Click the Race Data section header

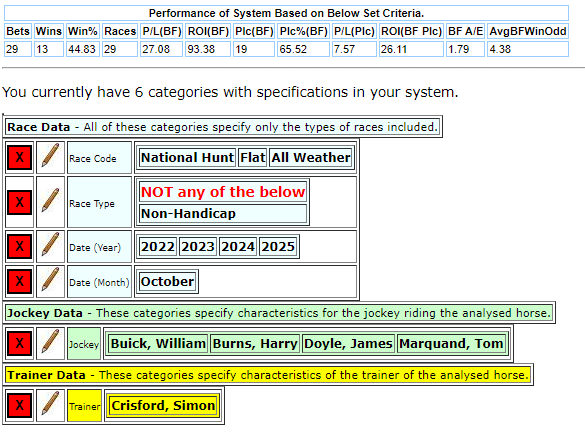(x=222, y=127)
